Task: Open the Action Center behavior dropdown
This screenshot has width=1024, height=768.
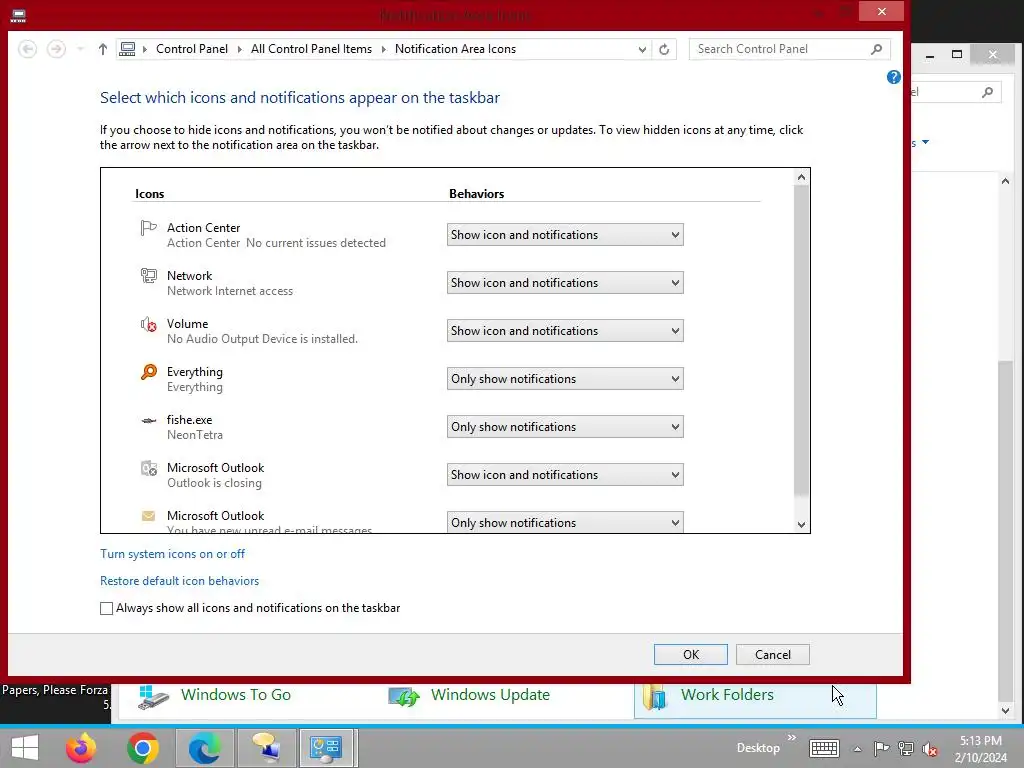Action: [565, 235]
